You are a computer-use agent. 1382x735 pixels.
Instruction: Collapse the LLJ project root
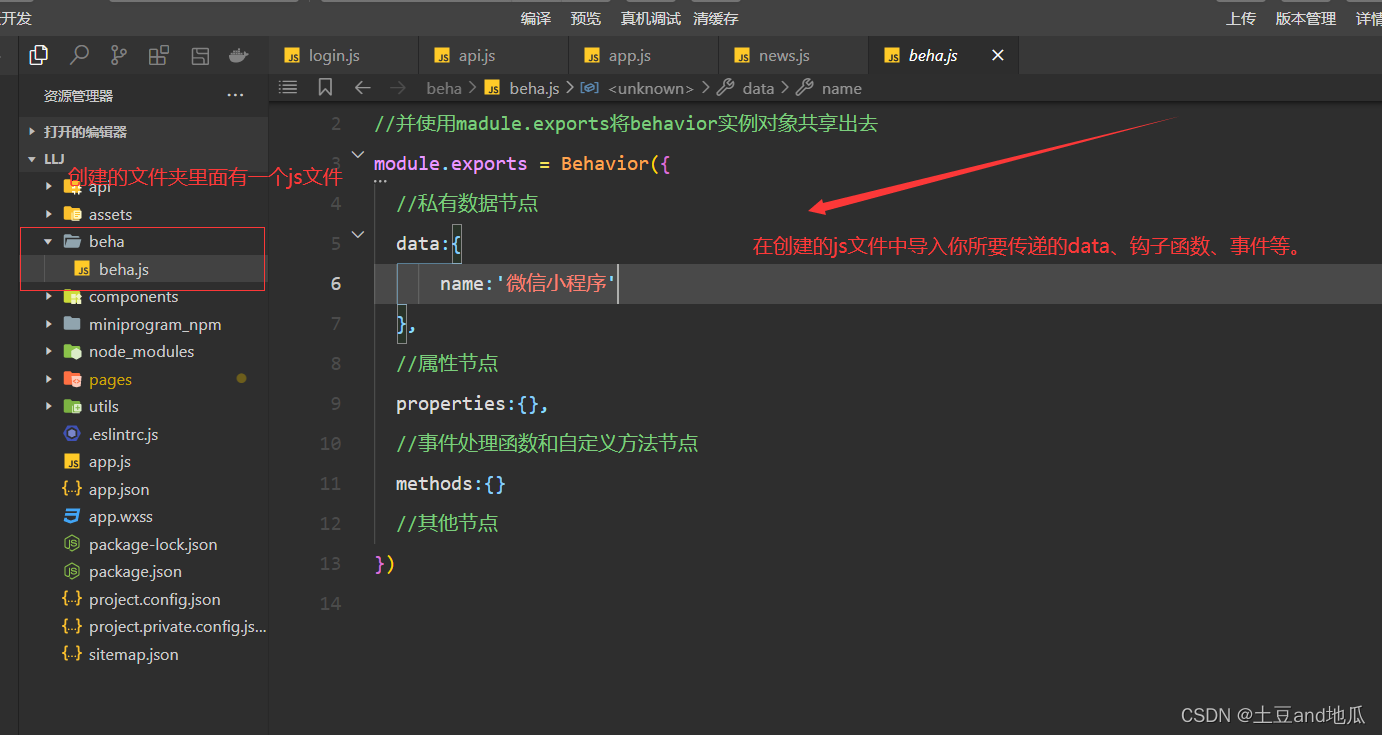pos(143,159)
